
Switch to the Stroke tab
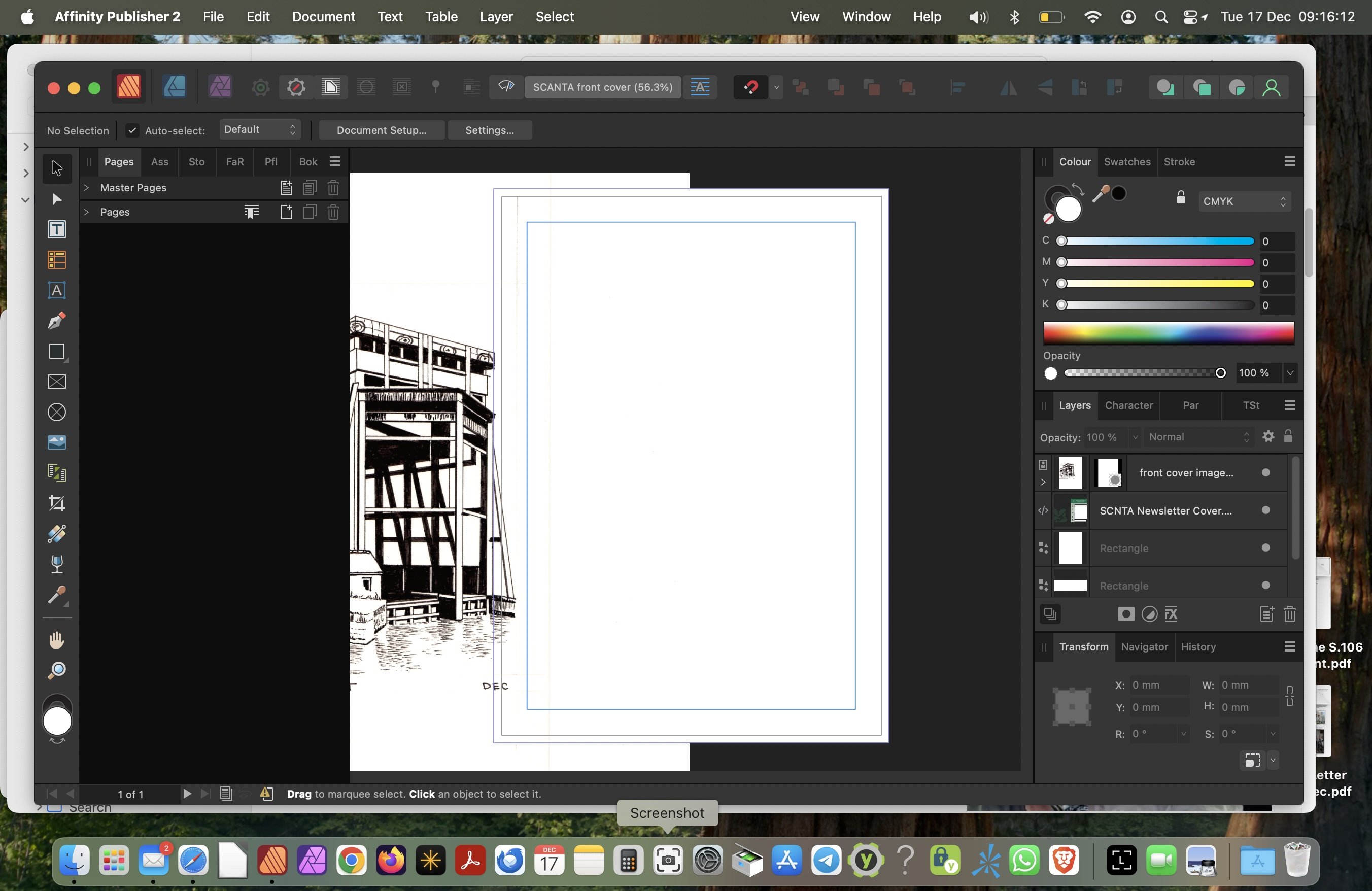click(1180, 162)
